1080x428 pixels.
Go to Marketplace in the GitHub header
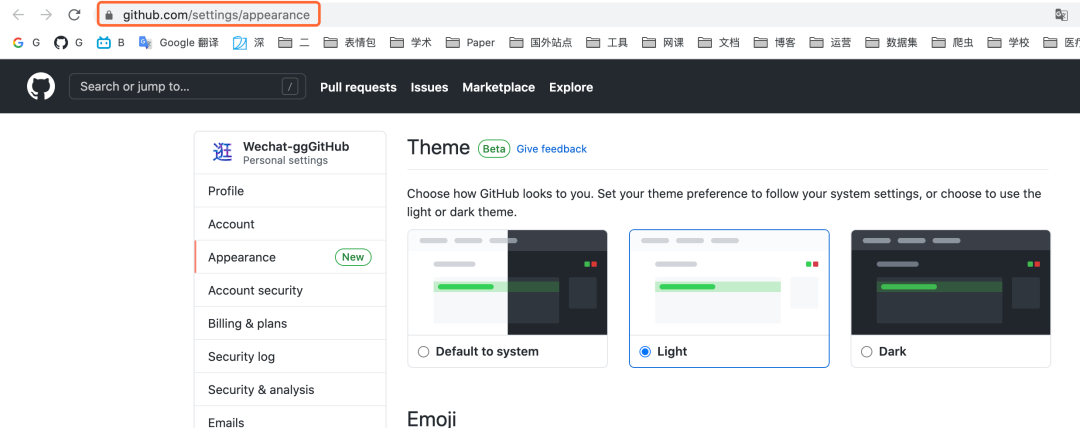click(x=499, y=88)
